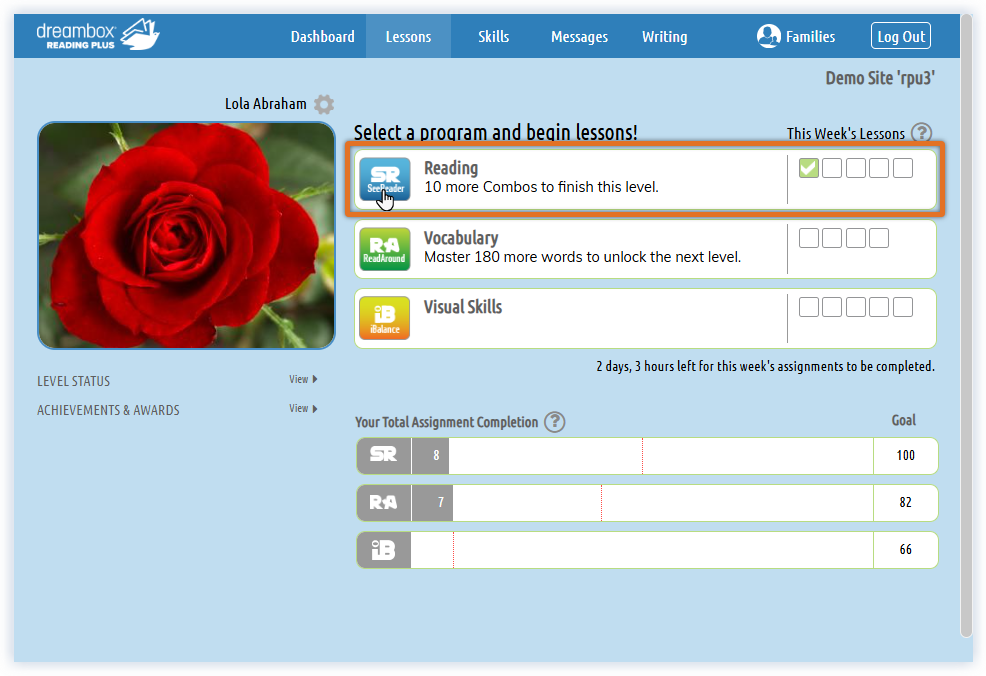Open the SeeReader program icon

pyautogui.click(x=385, y=179)
